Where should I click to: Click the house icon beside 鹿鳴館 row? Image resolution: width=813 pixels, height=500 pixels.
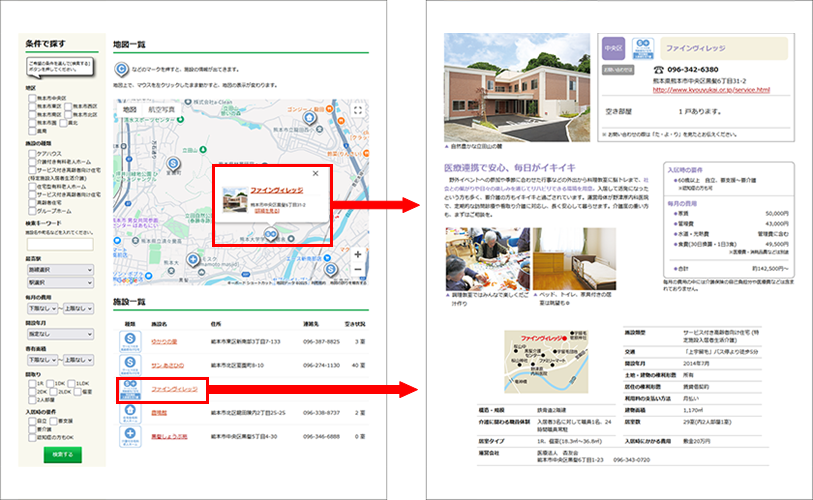point(130,411)
